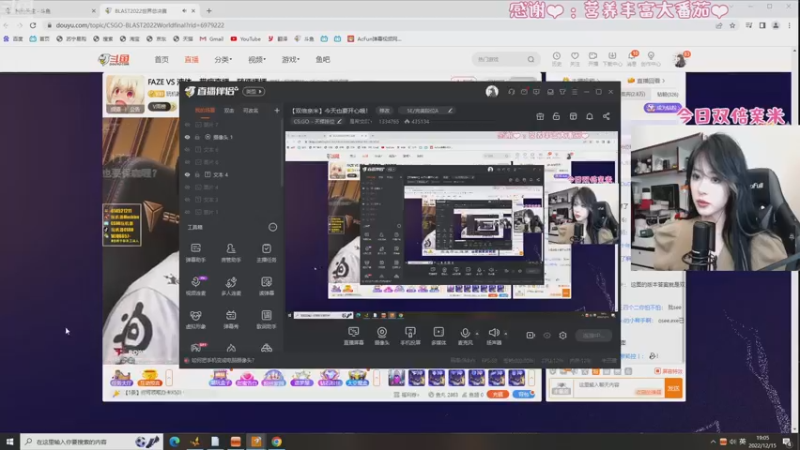Screen dimensions: 800x450
Task: Open the headset support icon in the title bar
Action: coord(511,92)
